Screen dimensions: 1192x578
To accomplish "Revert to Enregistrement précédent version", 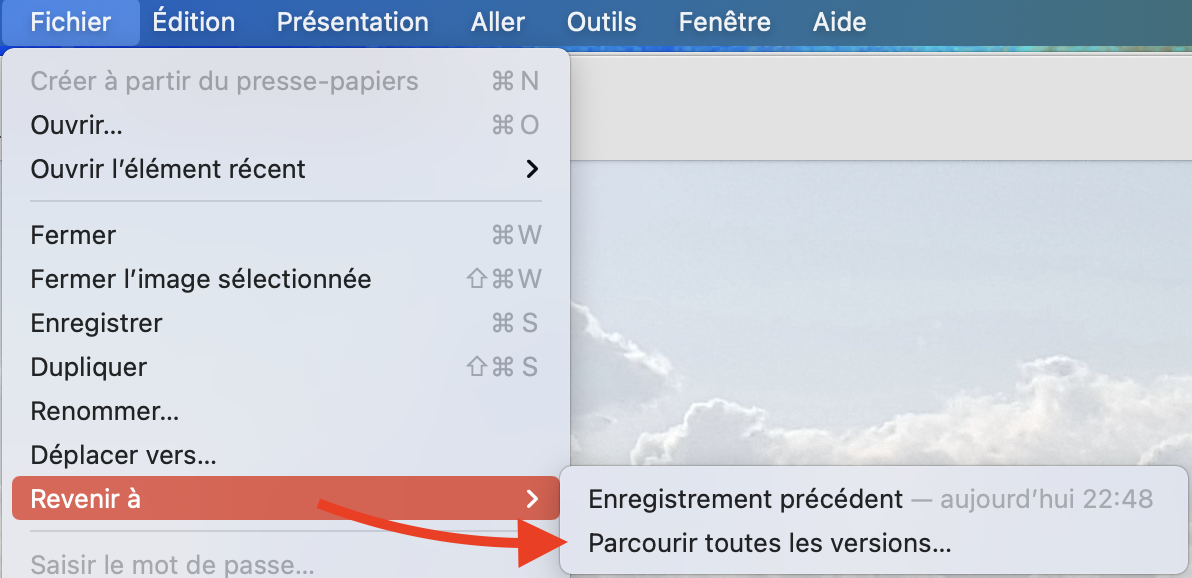I will 745,498.
